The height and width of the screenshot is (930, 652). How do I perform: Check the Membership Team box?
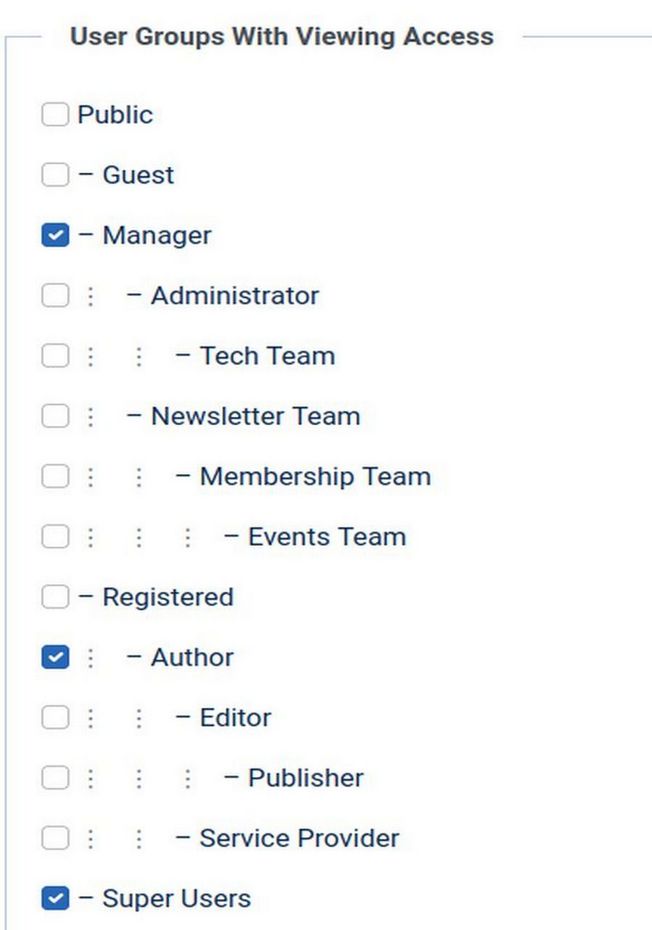pyautogui.click(x=55, y=477)
